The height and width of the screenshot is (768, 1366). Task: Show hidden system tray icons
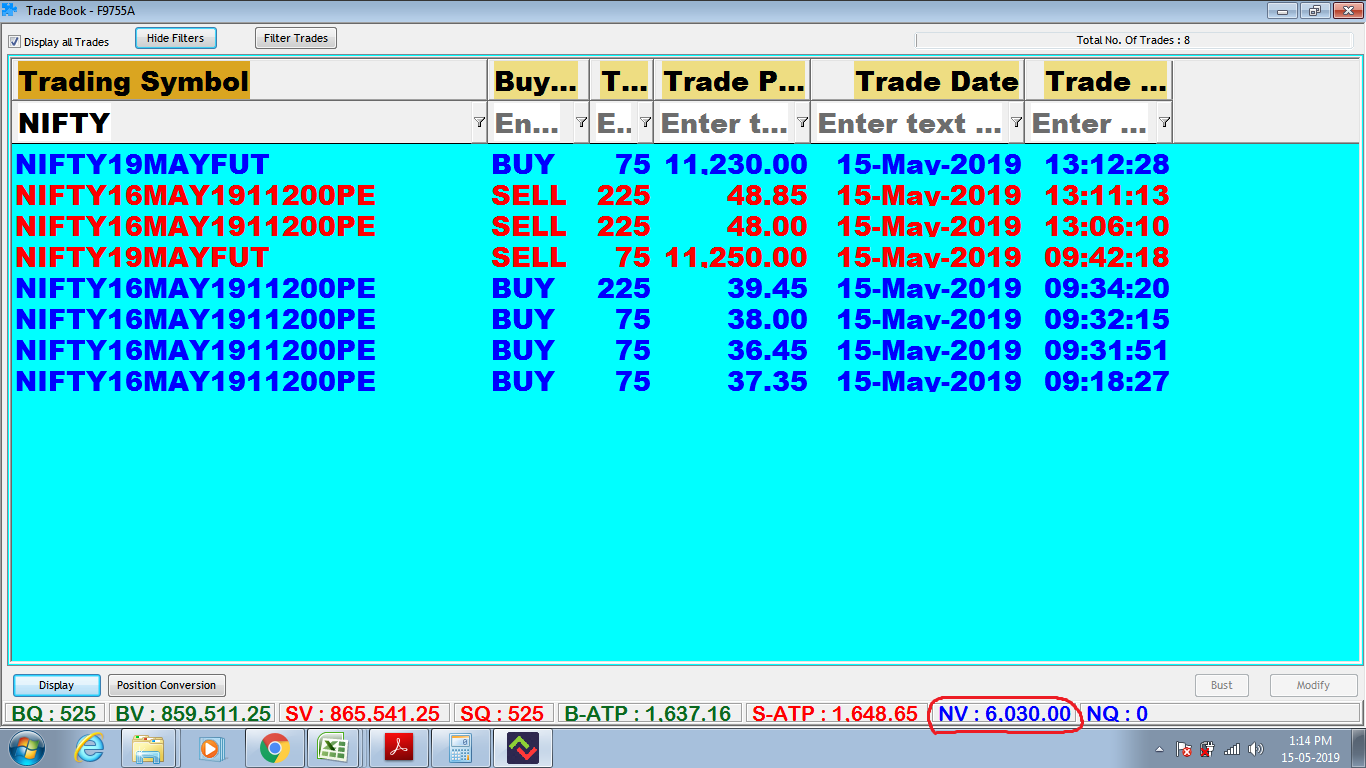point(1159,749)
